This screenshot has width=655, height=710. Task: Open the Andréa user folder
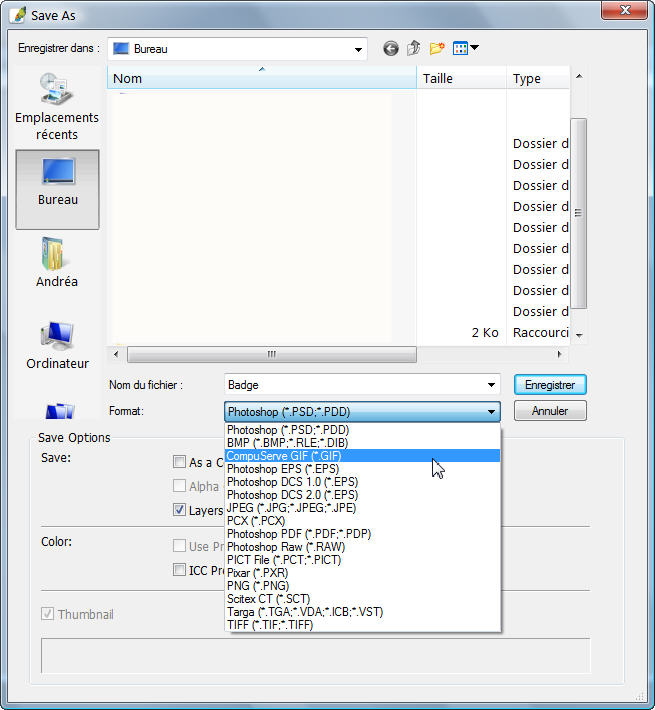click(57, 263)
